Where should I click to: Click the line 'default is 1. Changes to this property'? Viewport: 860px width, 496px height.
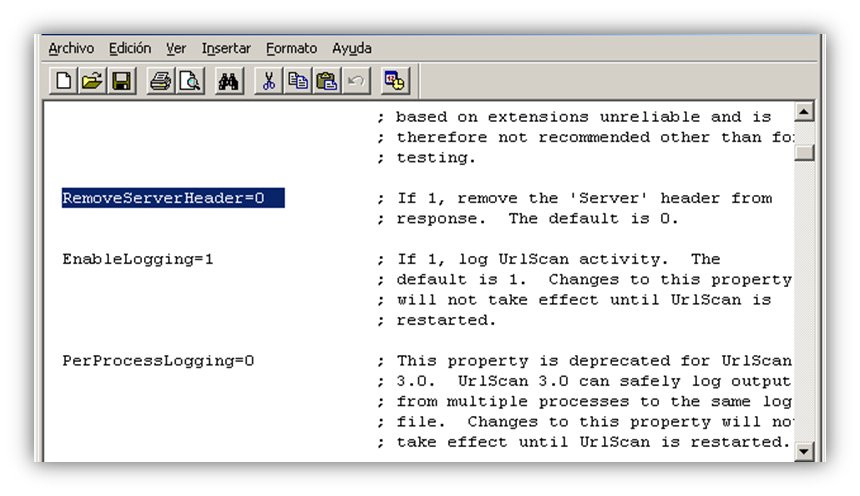coord(594,280)
